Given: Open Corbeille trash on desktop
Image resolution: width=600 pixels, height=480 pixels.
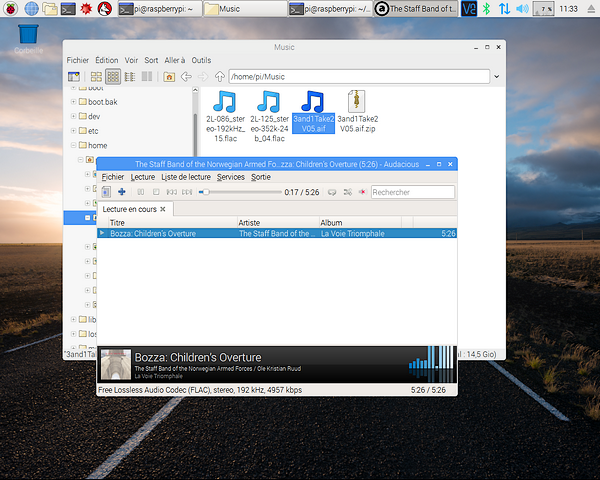Looking at the screenshot, I should click(x=28, y=39).
